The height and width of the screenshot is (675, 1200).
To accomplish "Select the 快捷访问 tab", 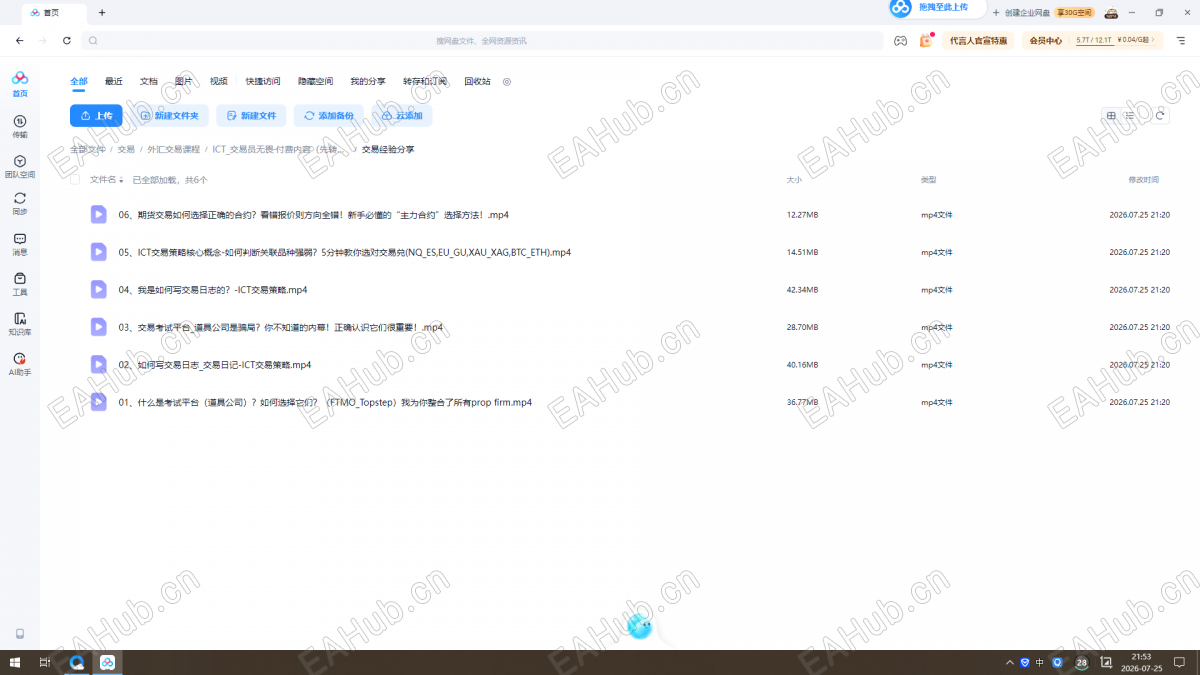I will pos(263,81).
